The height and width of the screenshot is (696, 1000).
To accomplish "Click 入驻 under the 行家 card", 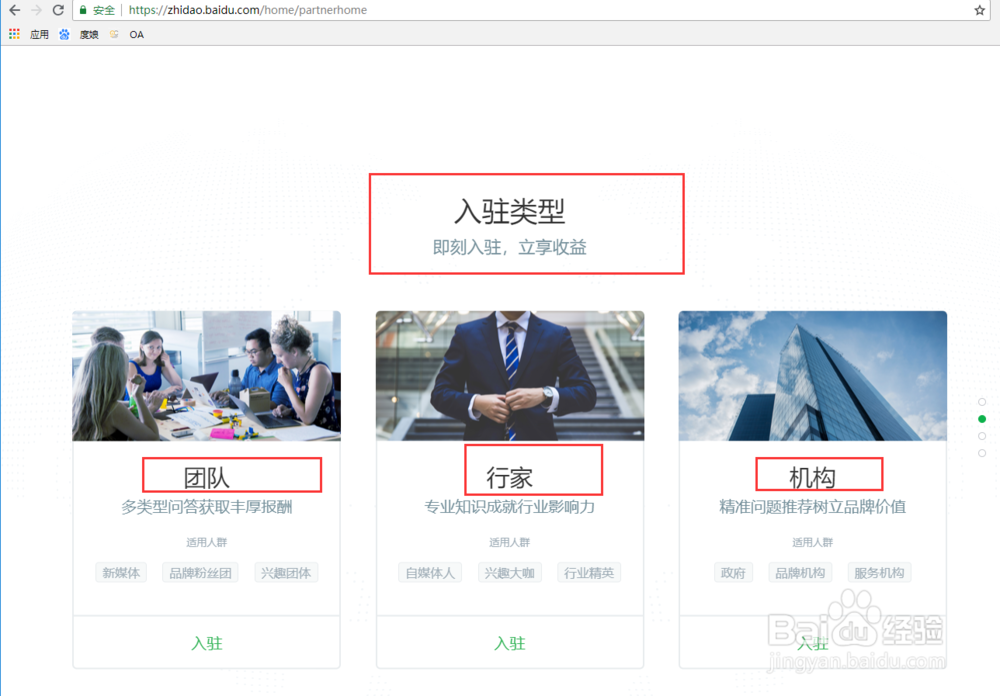I will click(x=510, y=643).
